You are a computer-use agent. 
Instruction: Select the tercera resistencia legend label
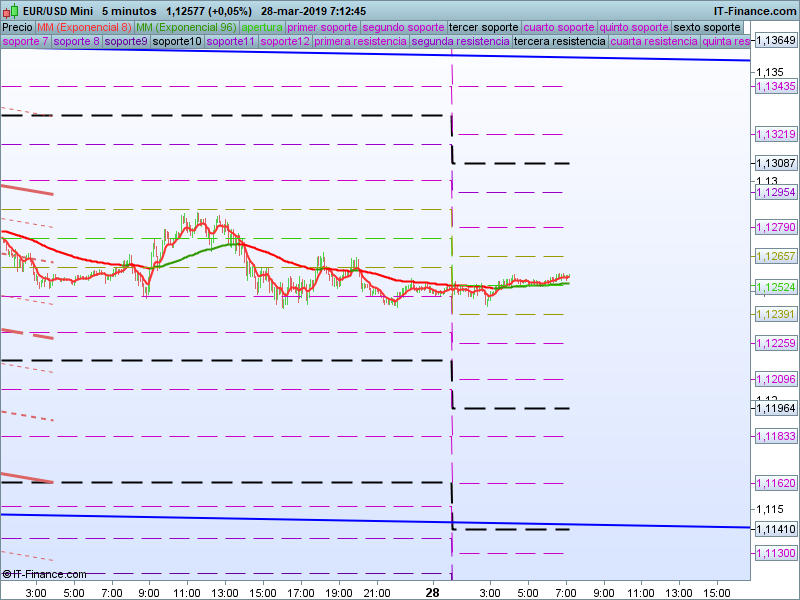coord(559,42)
